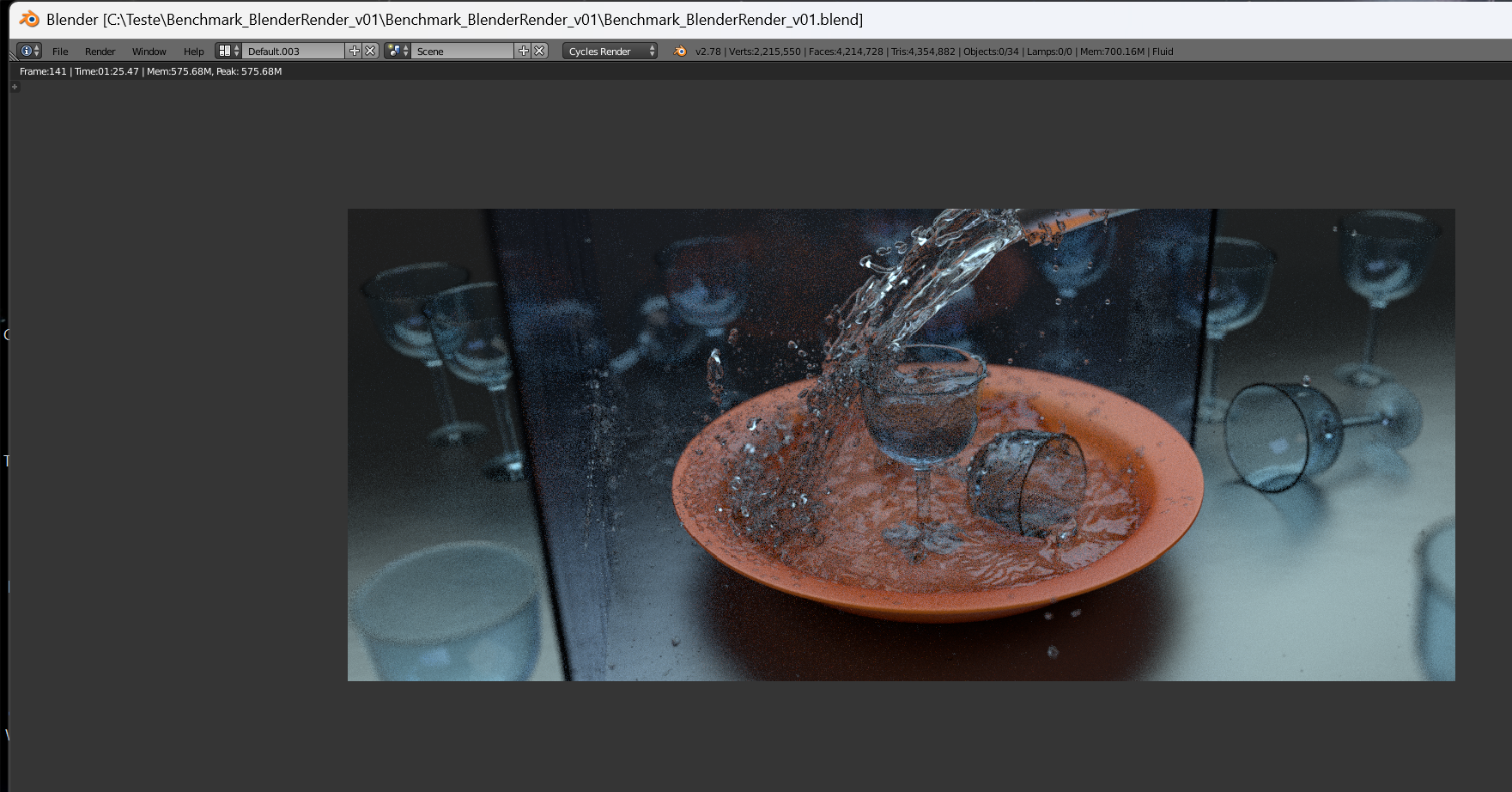Delete the current Scene
The width and height of the screenshot is (1512, 792).
[540, 52]
